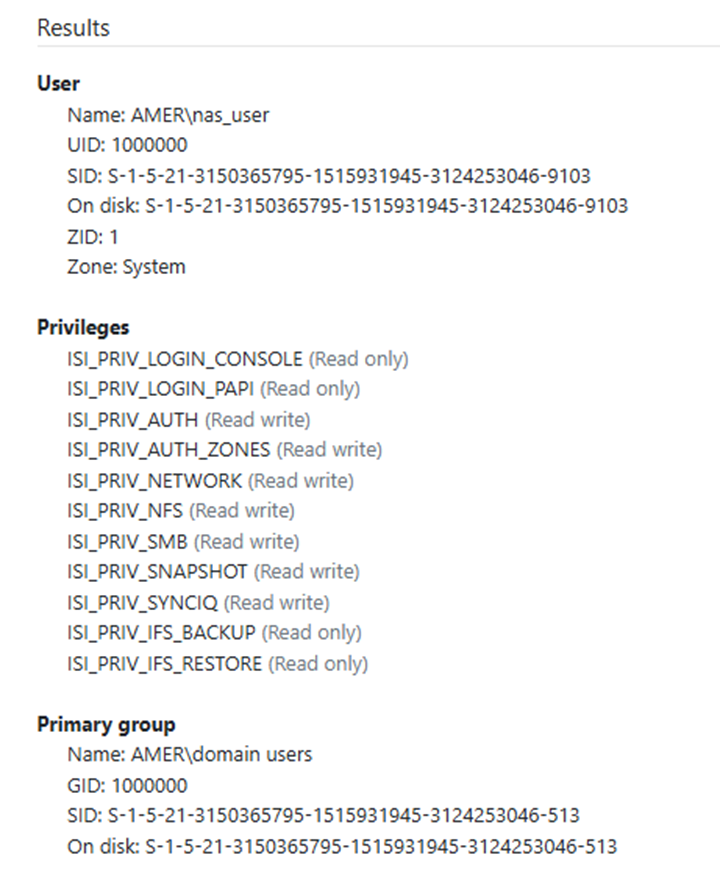Image resolution: width=720 pixels, height=880 pixels.
Task: Click the Zone: System line
Action: pos(126,267)
